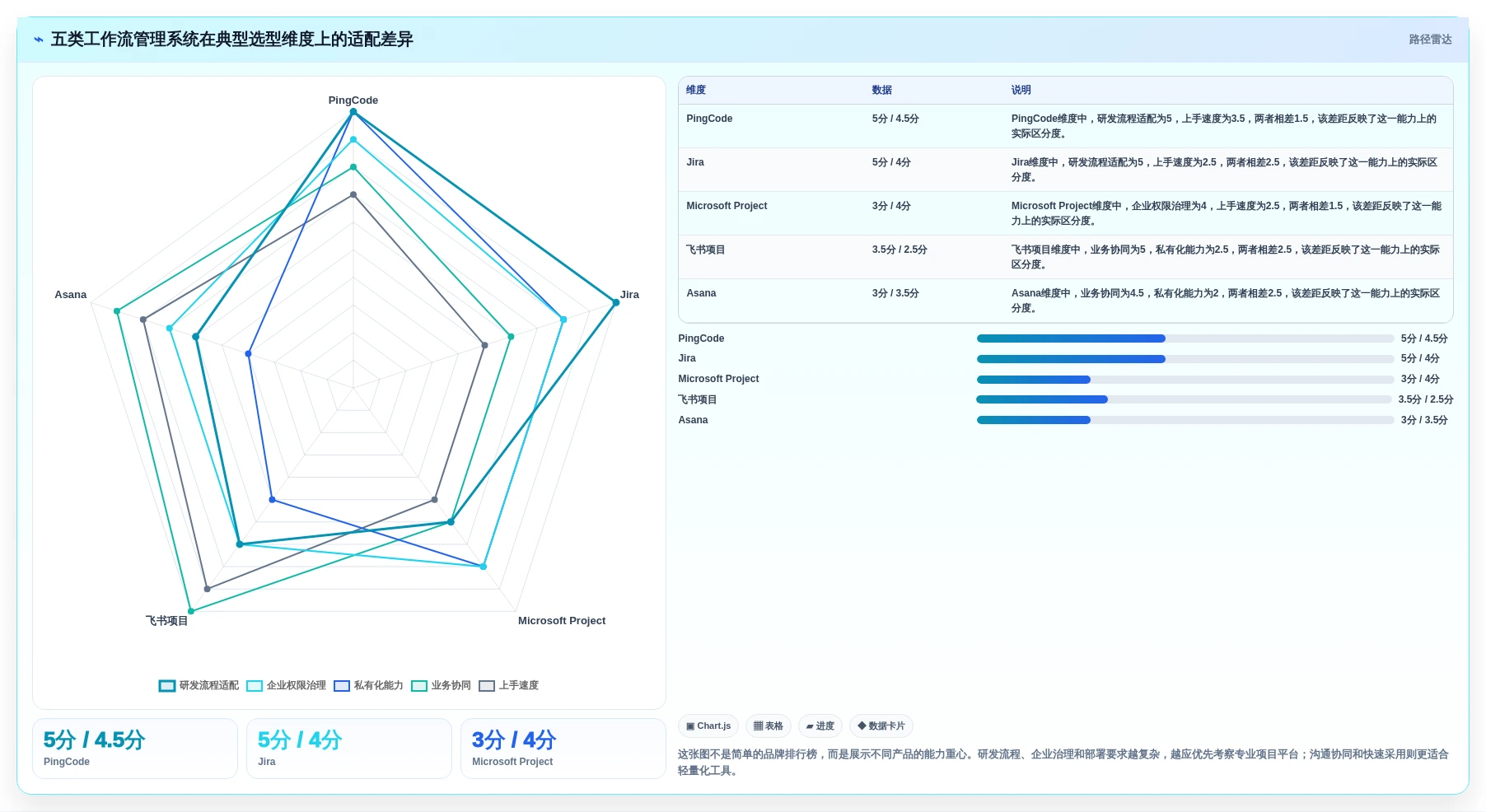Click the 数据 column header
1486x812 pixels.
click(882, 91)
